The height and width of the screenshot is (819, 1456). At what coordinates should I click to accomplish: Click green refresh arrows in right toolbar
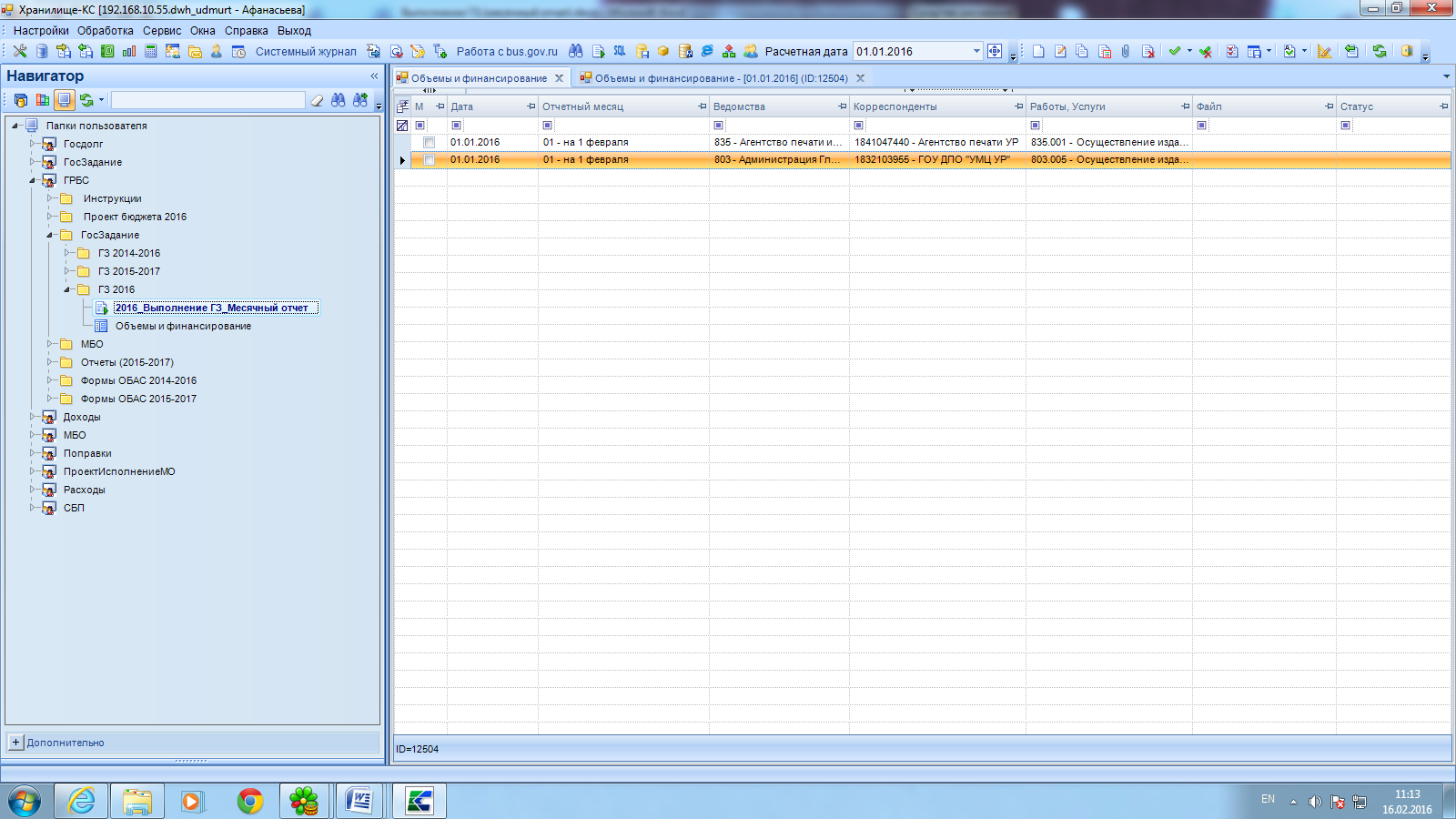(1380, 52)
